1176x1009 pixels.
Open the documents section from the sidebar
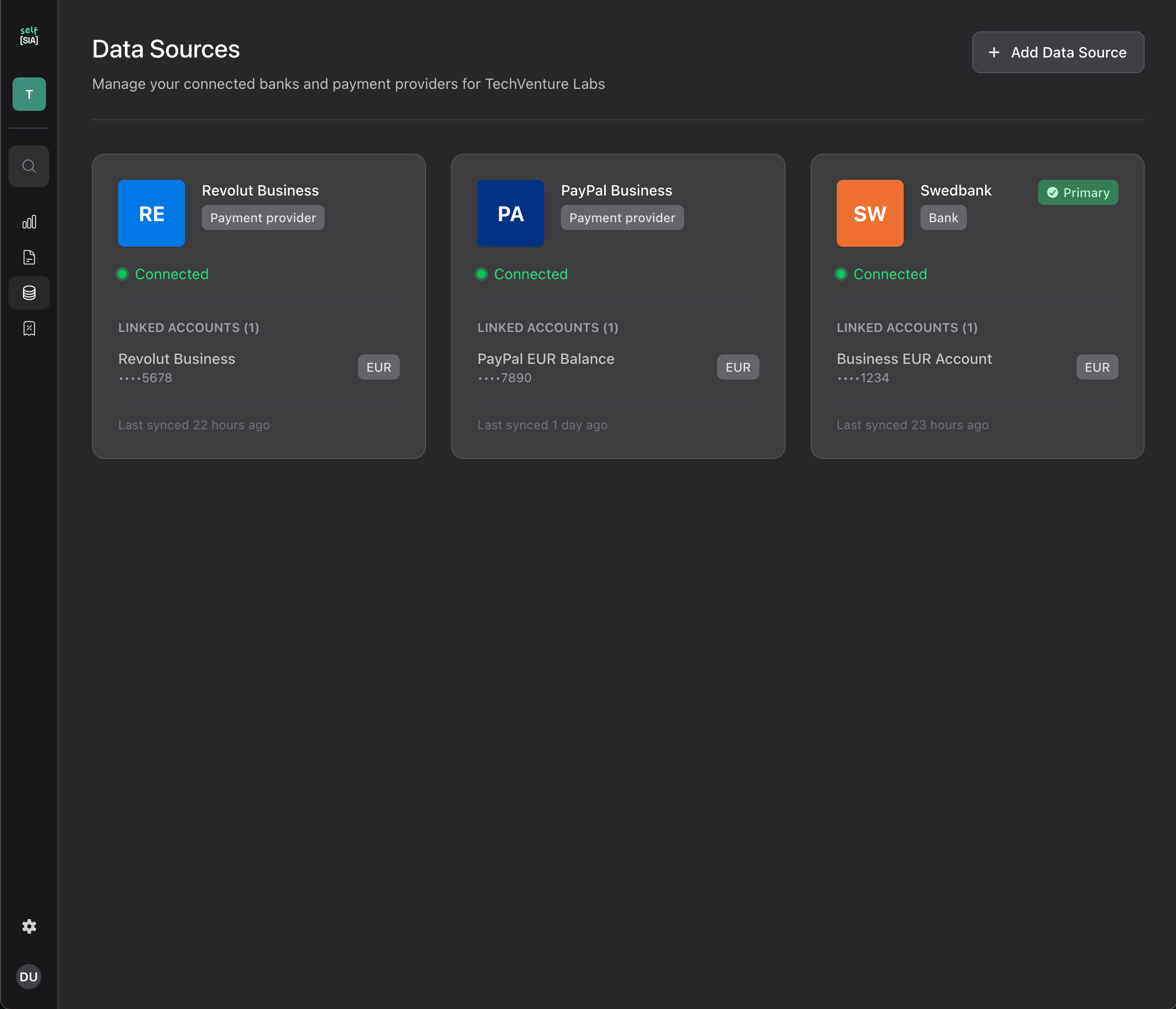tap(29, 257)
